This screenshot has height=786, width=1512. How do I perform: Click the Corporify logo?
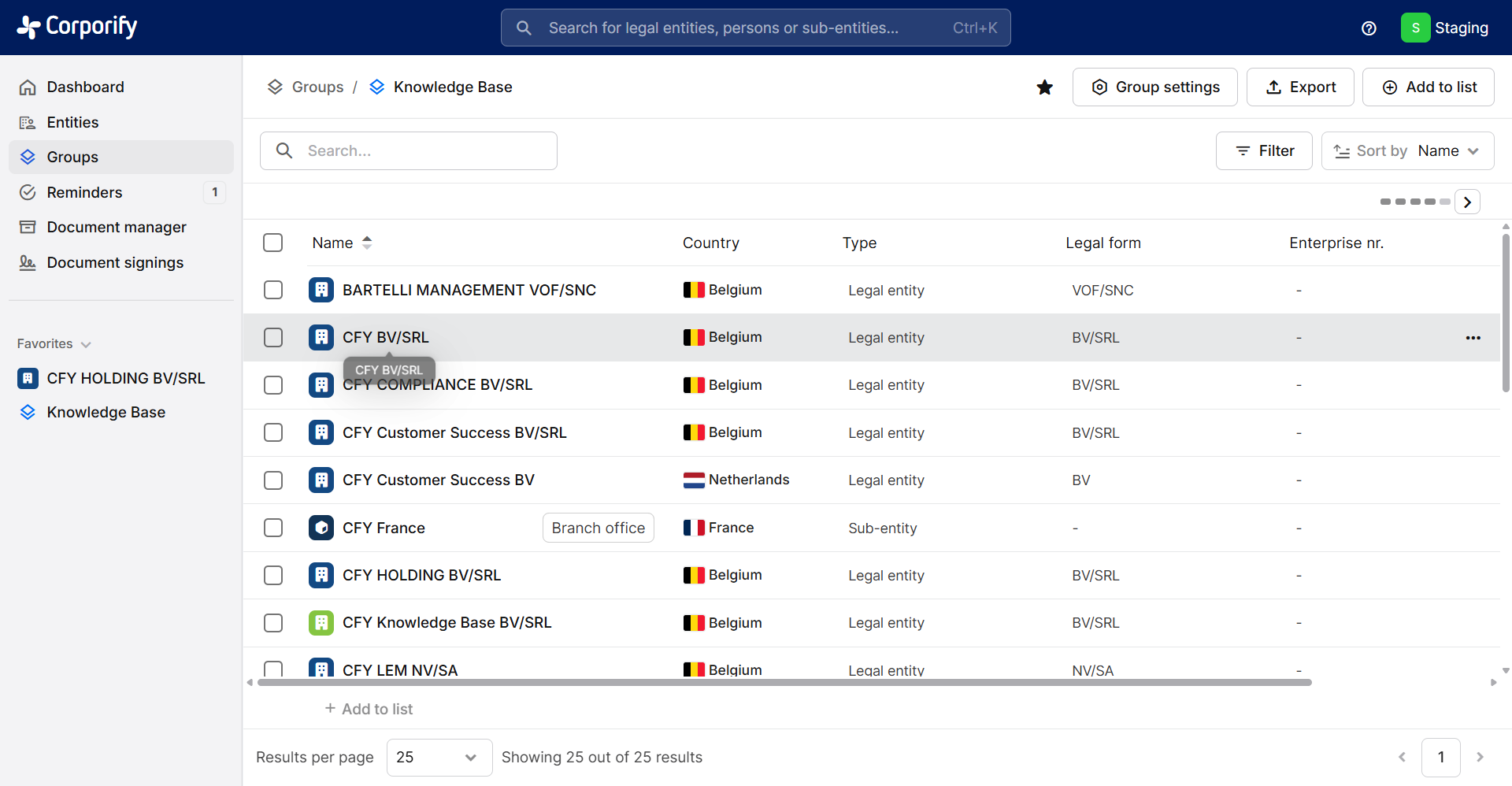click(77, 27)
